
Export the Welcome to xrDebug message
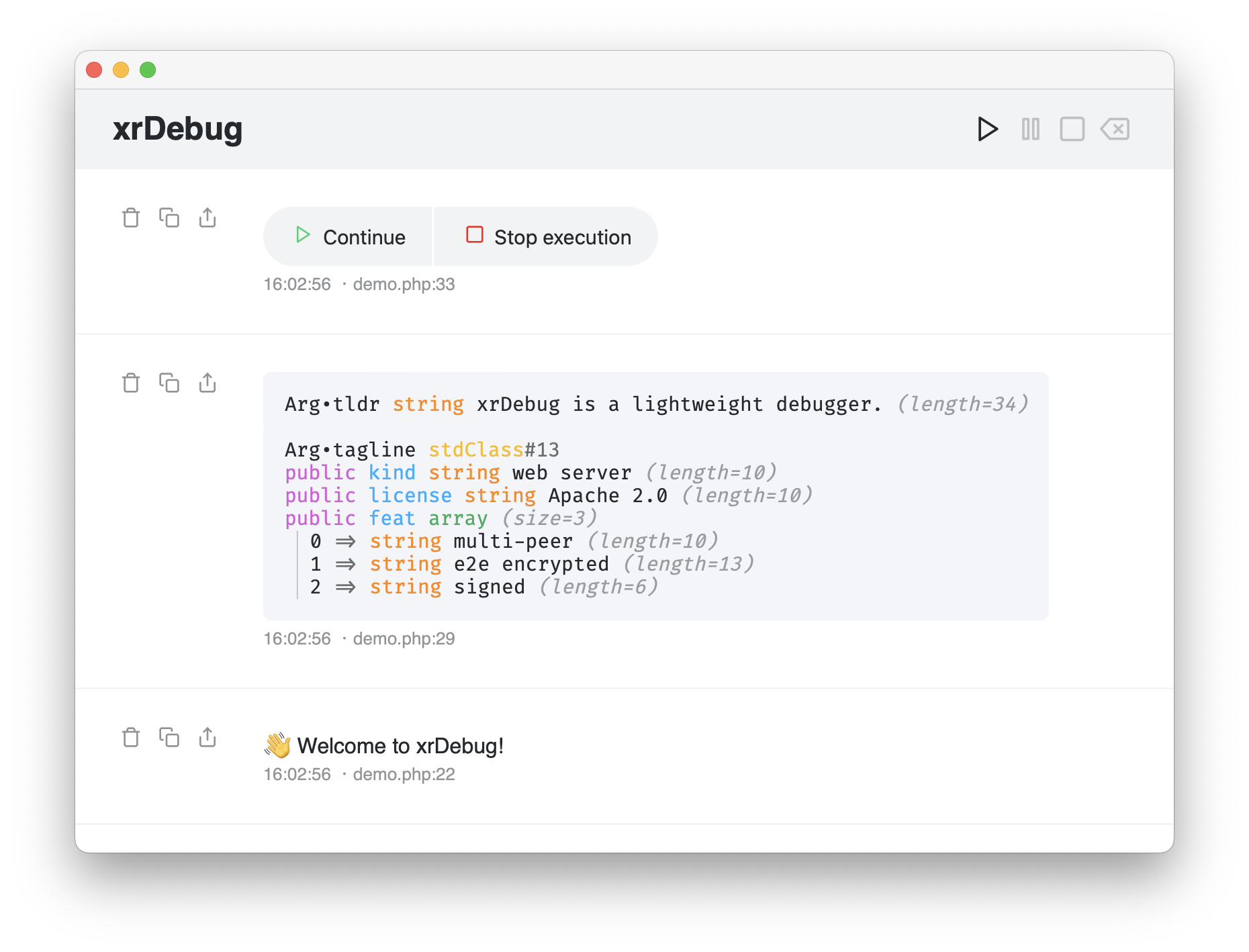[207, 737]
